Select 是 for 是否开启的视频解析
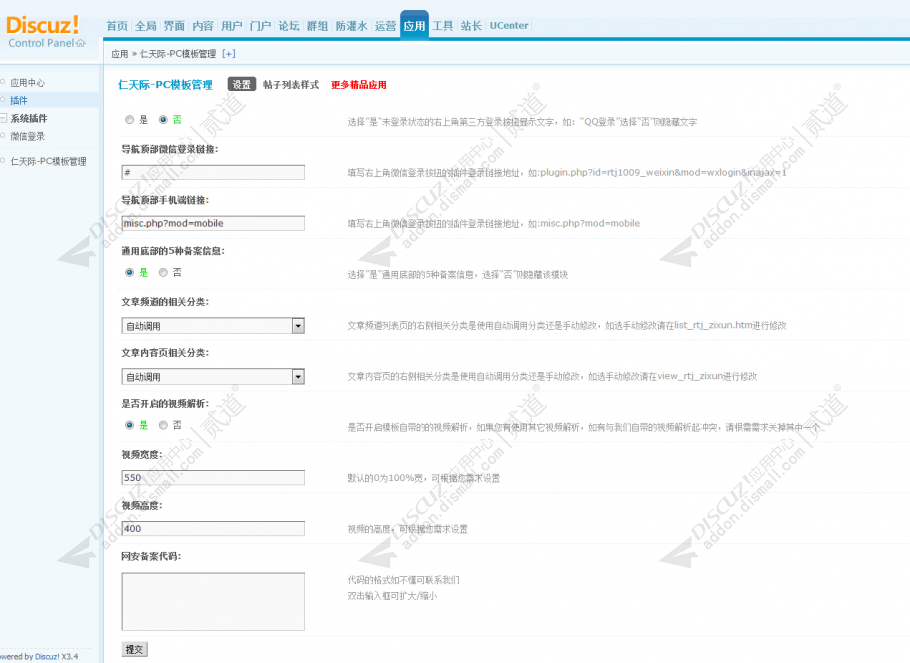910x663 pixels. point(129,425)
